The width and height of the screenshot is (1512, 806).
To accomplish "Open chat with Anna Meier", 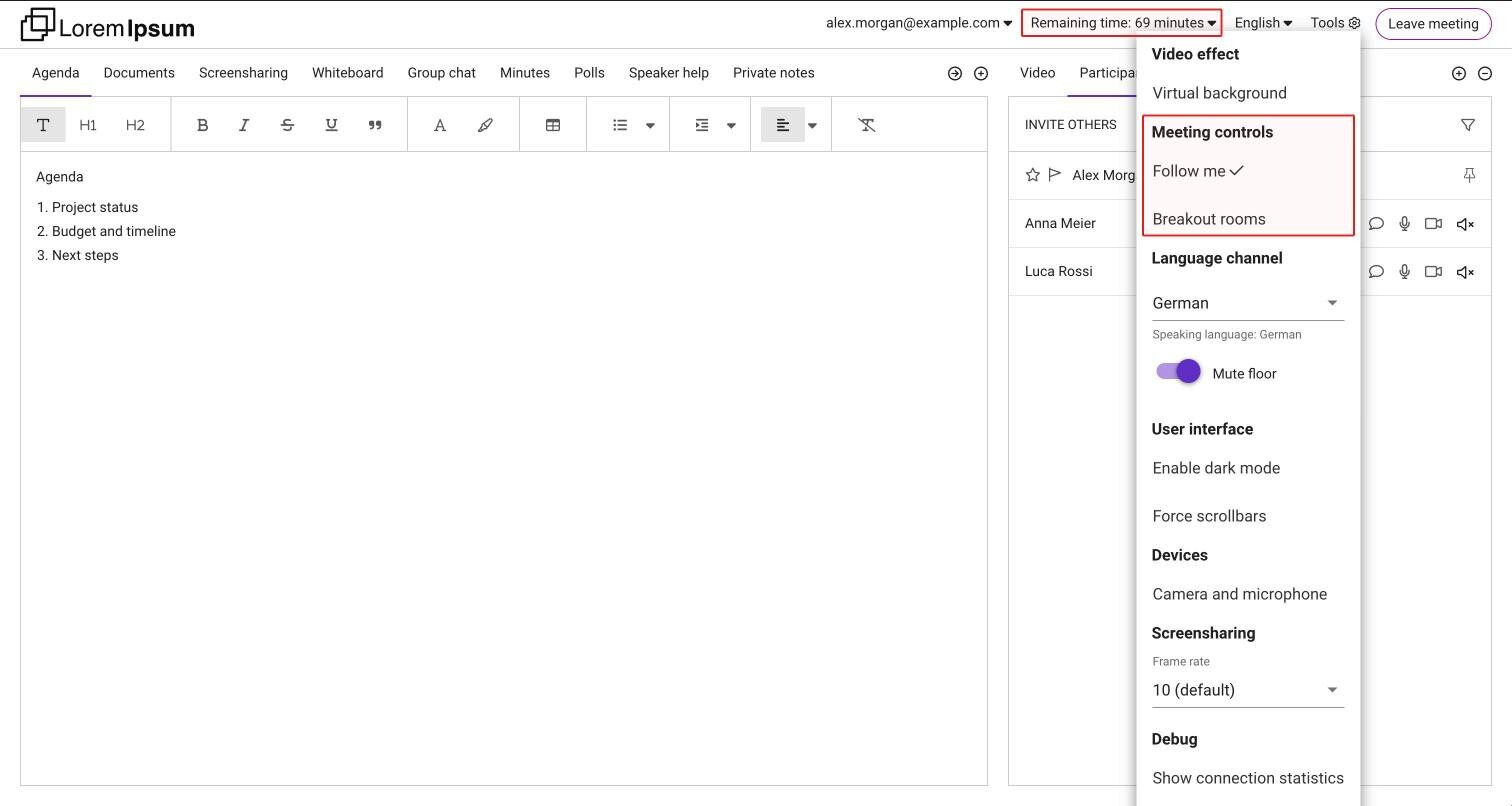I will tap(1376, 224).
